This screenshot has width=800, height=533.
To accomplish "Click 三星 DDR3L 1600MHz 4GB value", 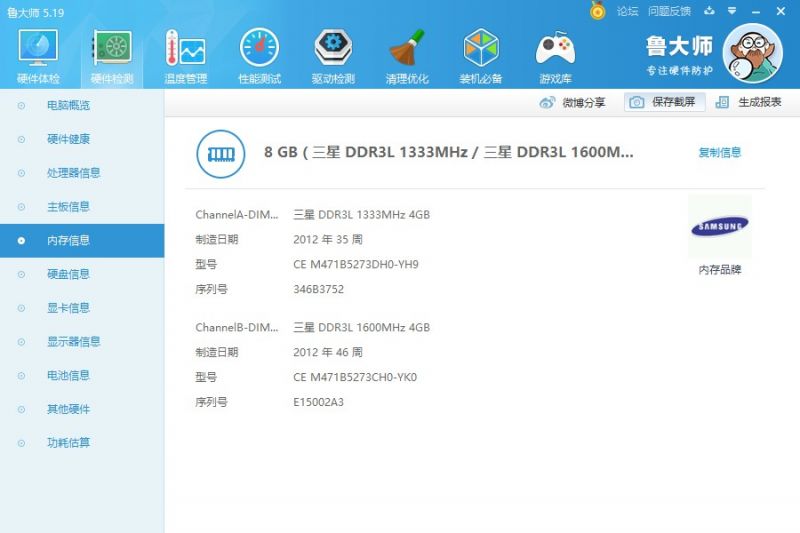I will pos(361,327).
